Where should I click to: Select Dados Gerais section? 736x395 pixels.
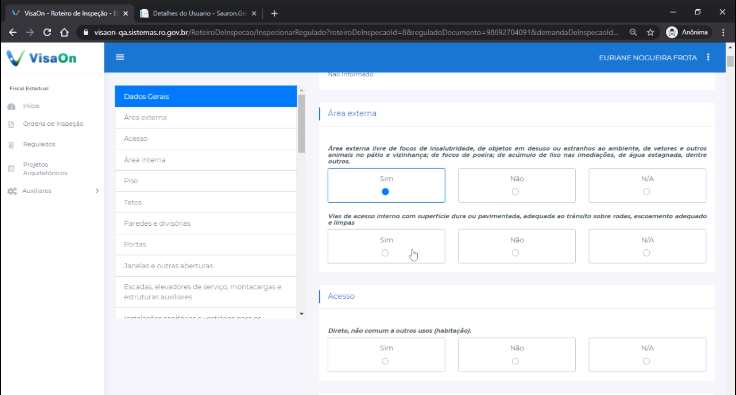coord(206,96)
